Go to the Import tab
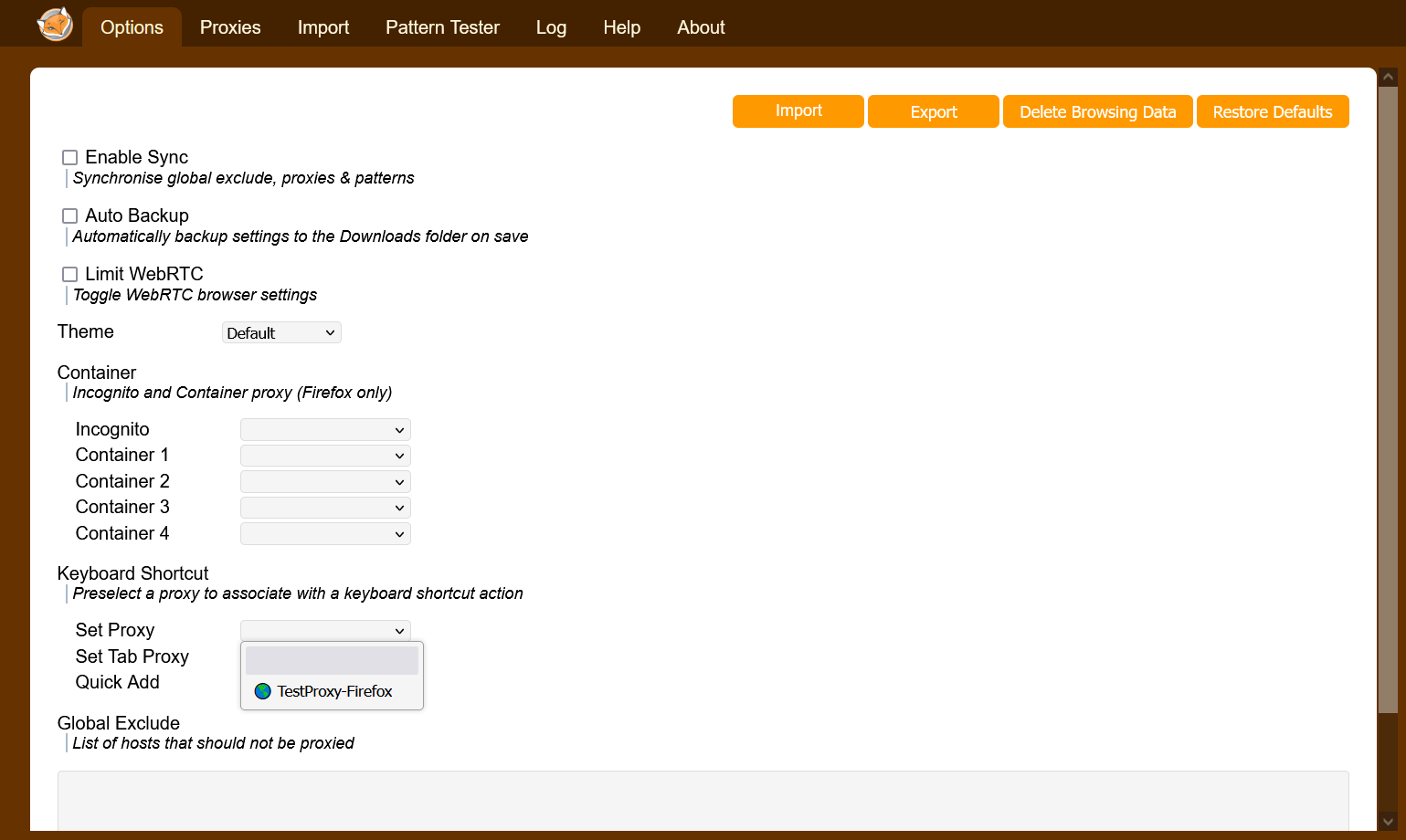The height and width of the screenshot is (840, 1406). (323, 27)
